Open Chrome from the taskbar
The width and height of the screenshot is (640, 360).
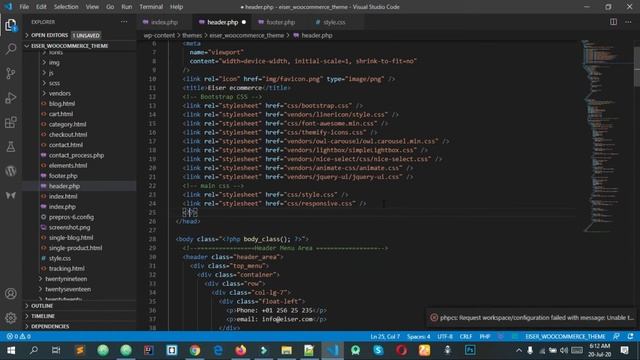click(195, 350)
